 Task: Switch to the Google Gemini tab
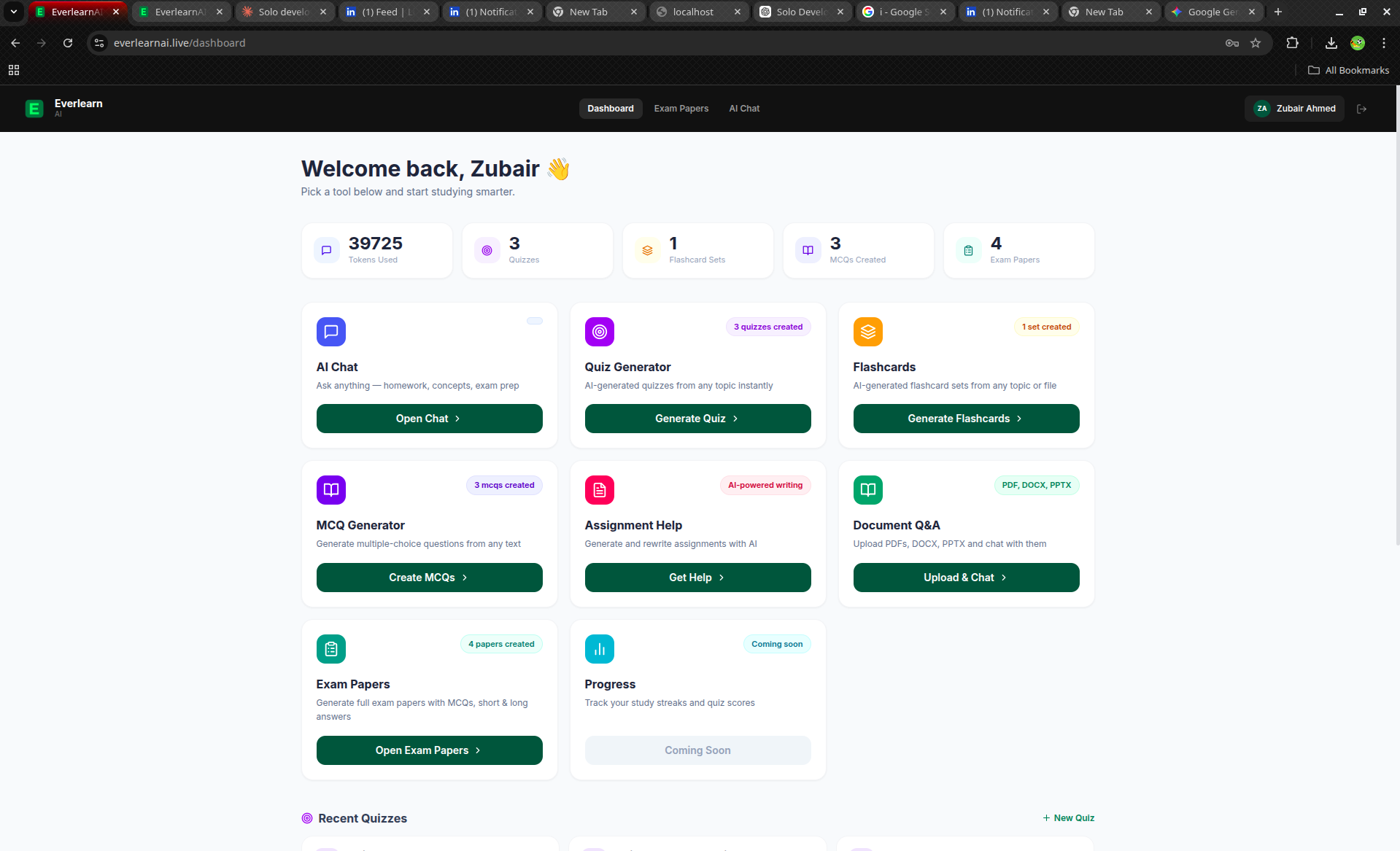click(x=1213, y=12)
